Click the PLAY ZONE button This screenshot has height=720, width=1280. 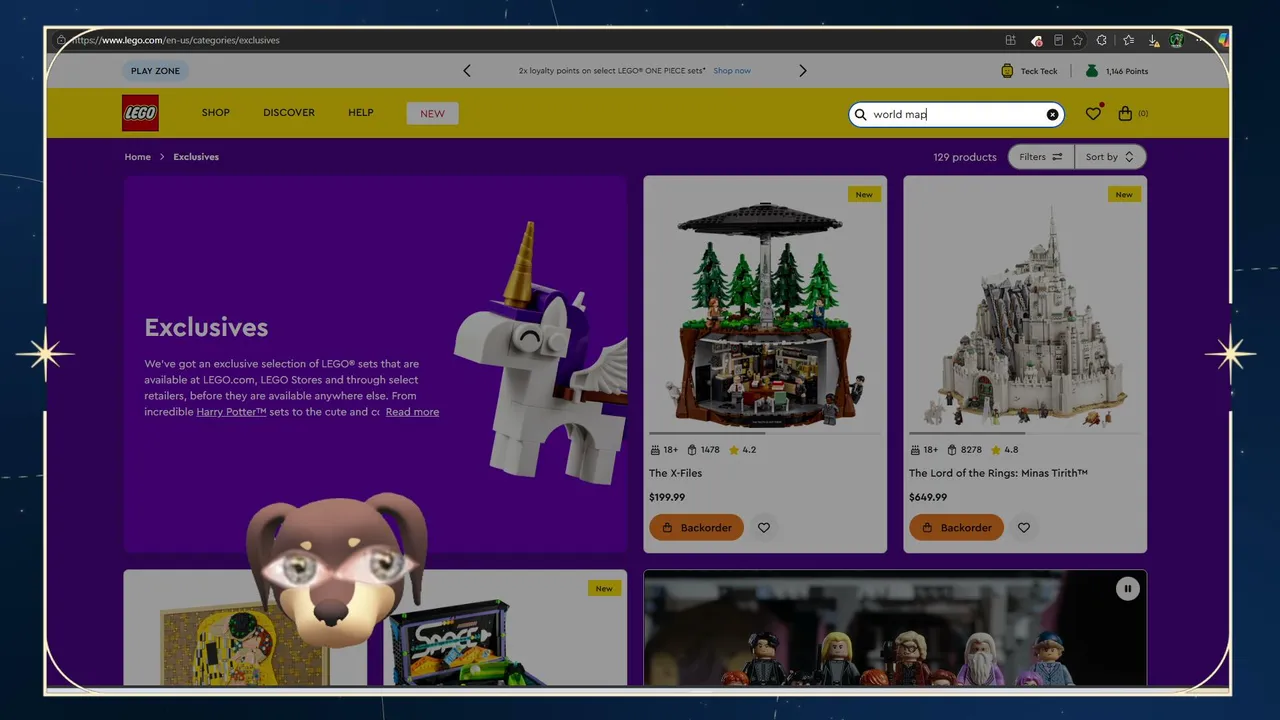pyautogui.click(x=155, y=71)
